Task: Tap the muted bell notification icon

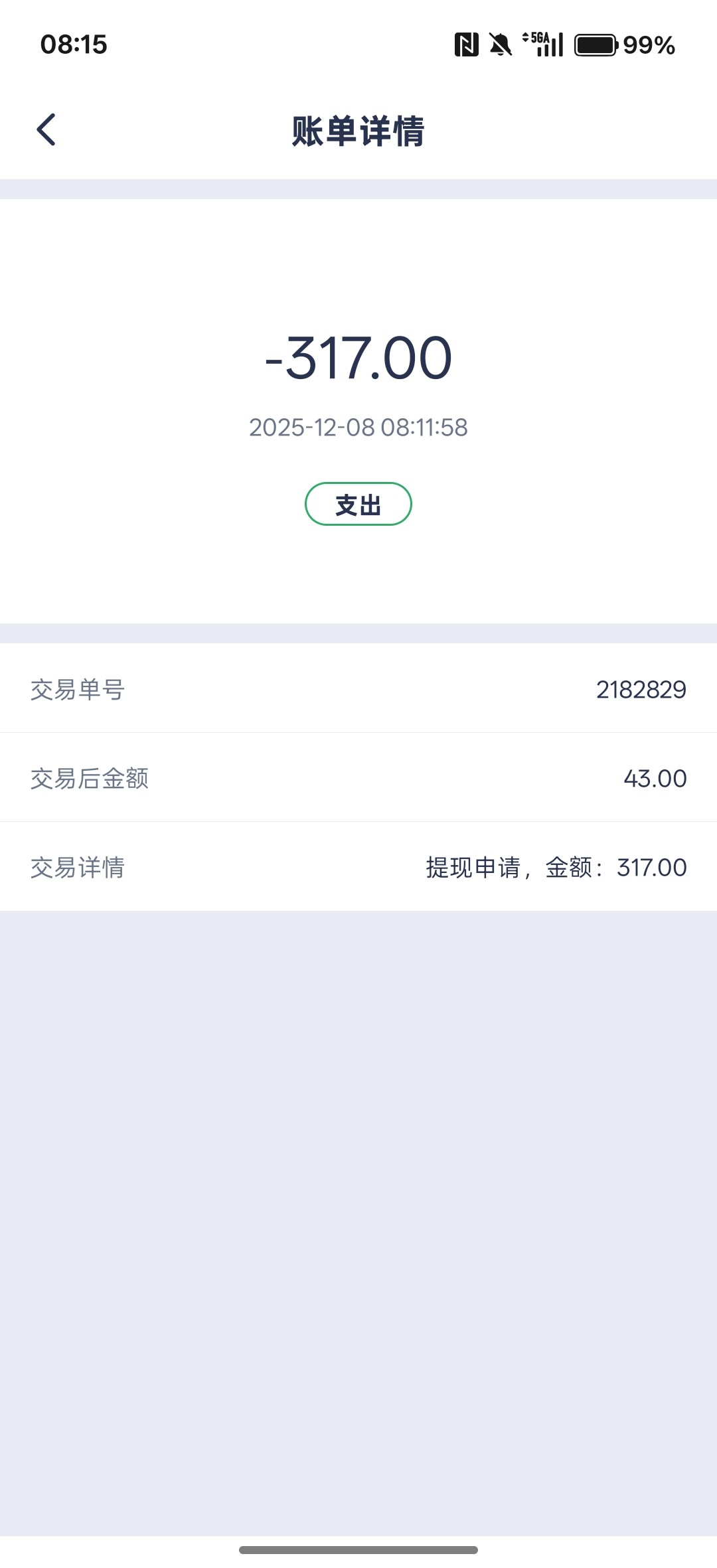Action: tap(501, 45)
